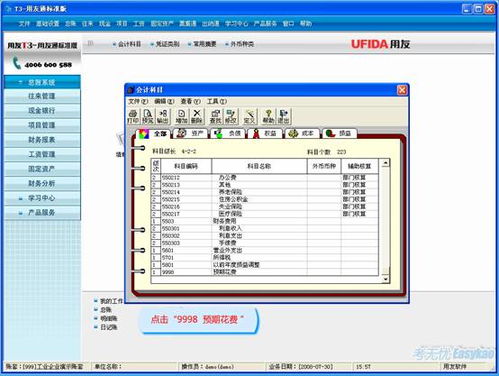Click the 外币种类 shortcut link
The image size is (499, 376).
242,44
